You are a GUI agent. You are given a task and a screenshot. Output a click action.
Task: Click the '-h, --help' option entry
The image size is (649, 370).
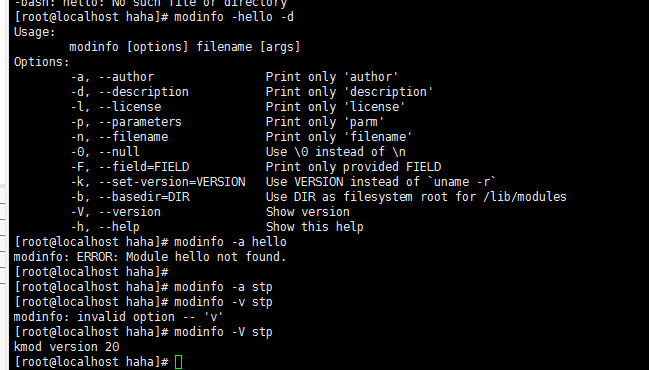[105, 227]
